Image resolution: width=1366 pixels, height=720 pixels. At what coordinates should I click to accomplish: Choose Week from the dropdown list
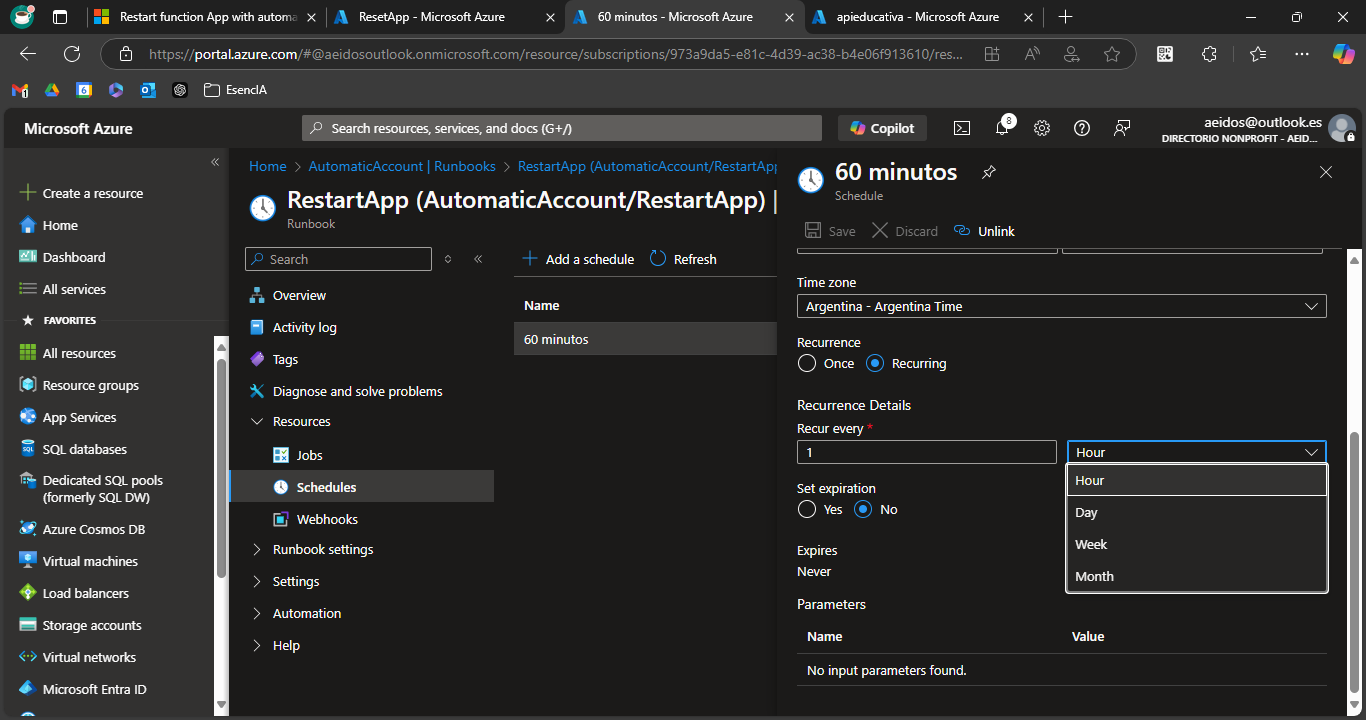click(1197, 544)
